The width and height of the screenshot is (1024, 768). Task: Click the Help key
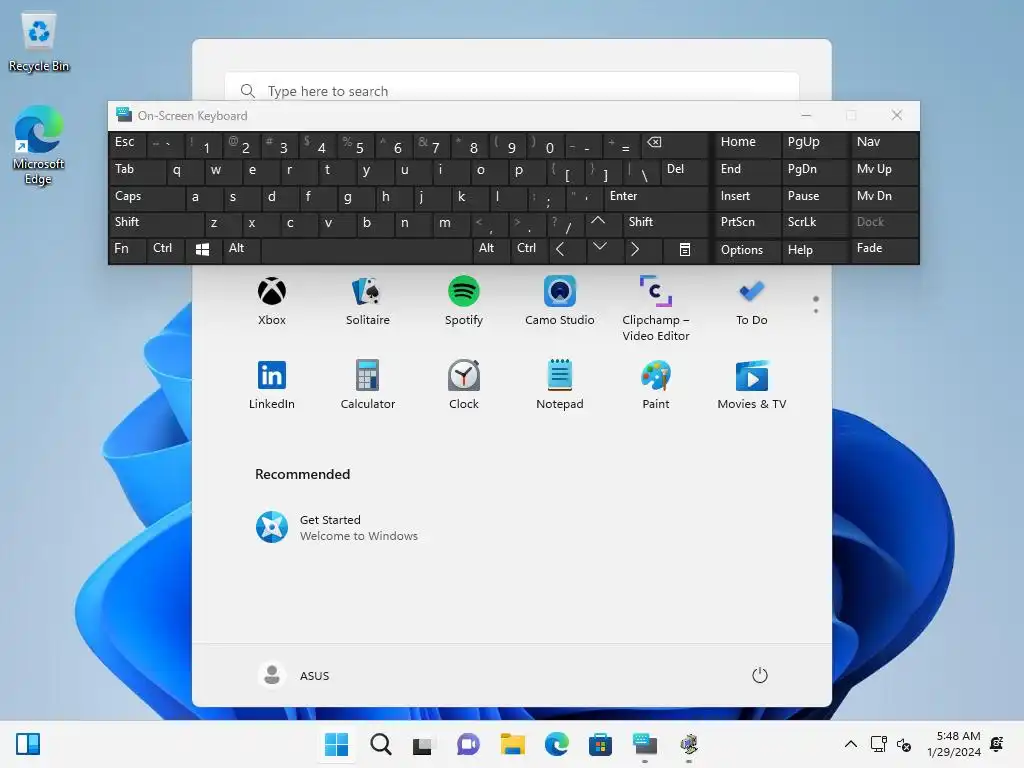coord(814,250)
